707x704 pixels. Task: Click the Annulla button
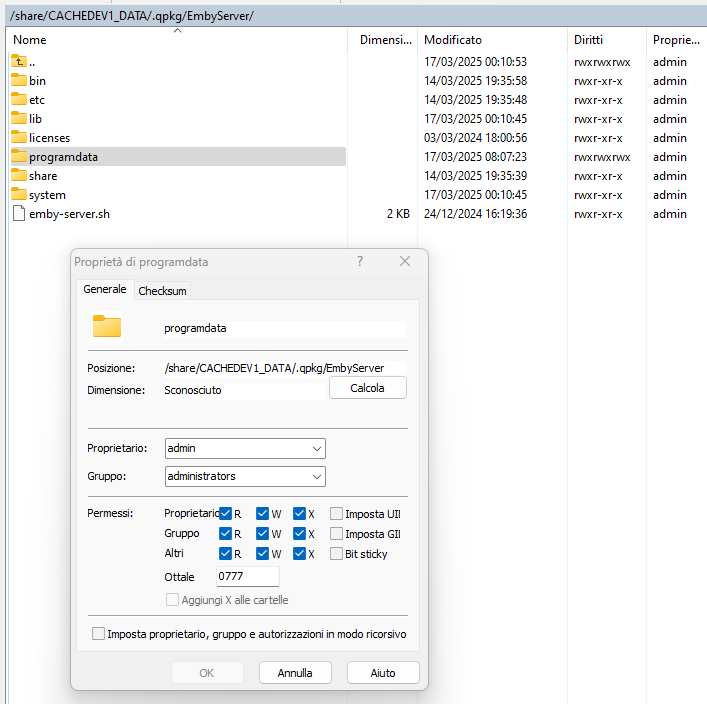pos(295,672)
